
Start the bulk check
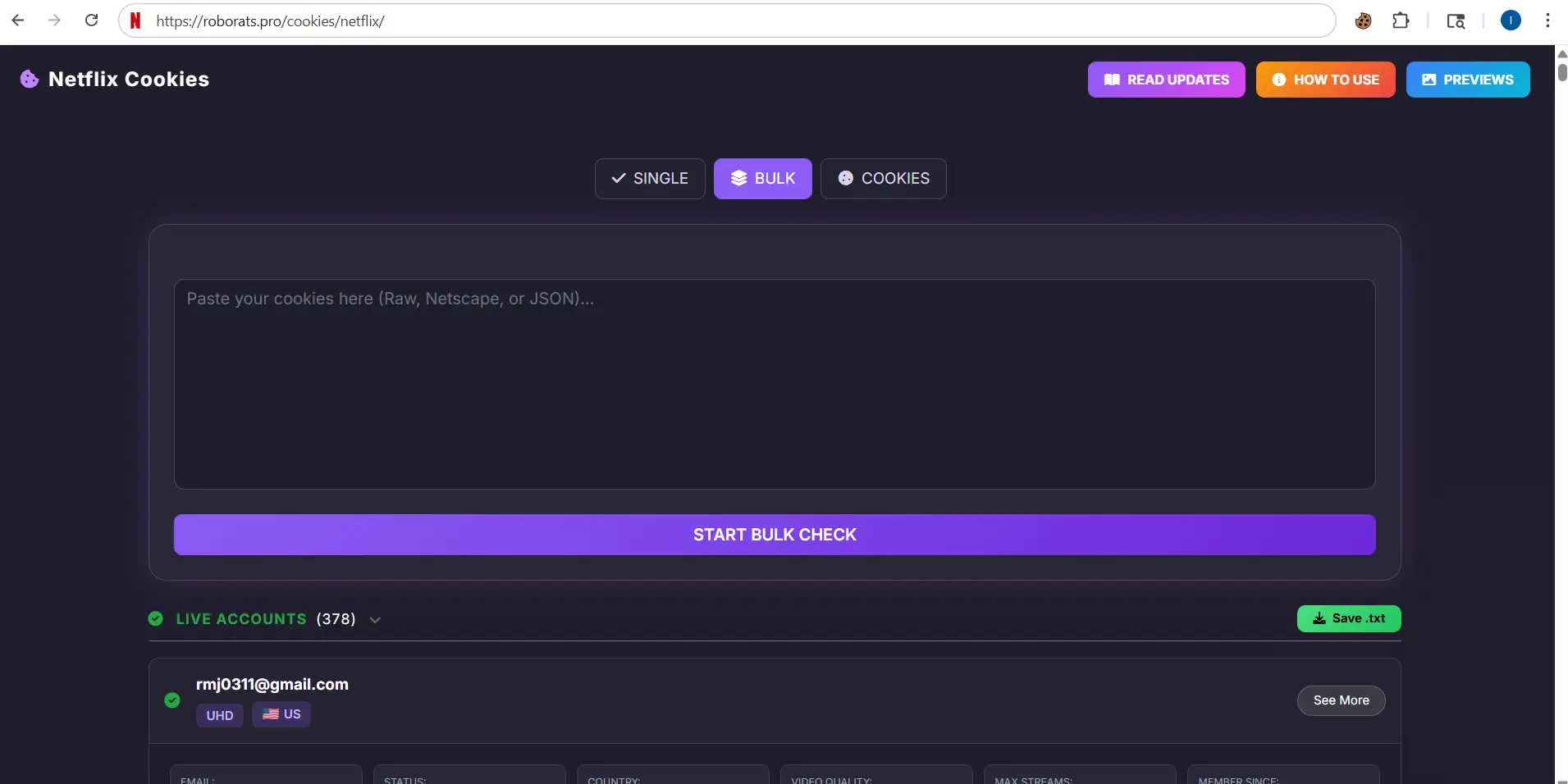pyautogui.click(x=775, y=535)
